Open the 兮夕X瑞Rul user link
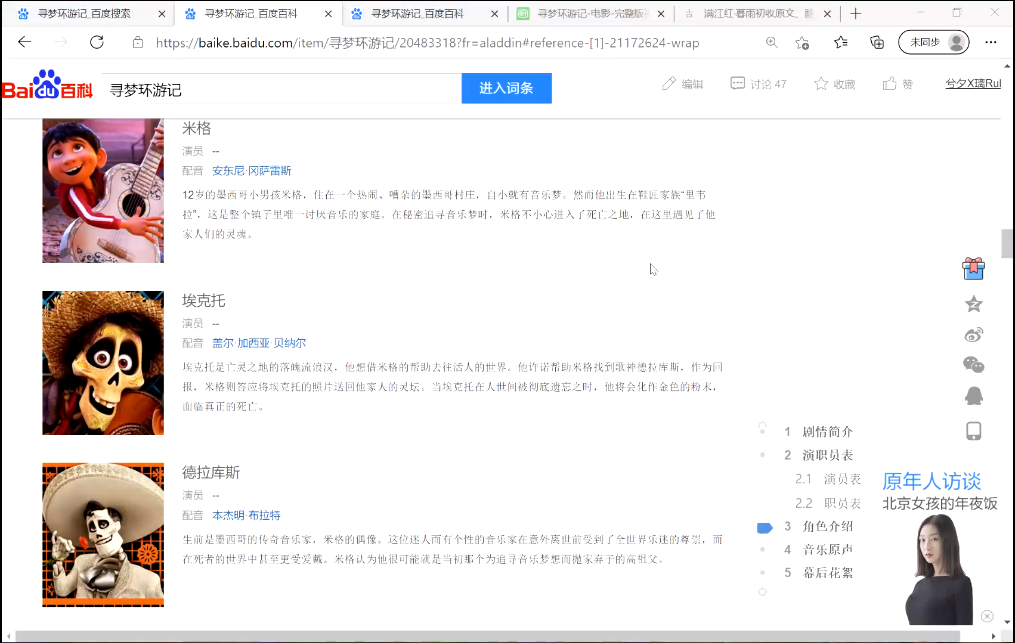 pyautogui.click(x=973, y=84)
